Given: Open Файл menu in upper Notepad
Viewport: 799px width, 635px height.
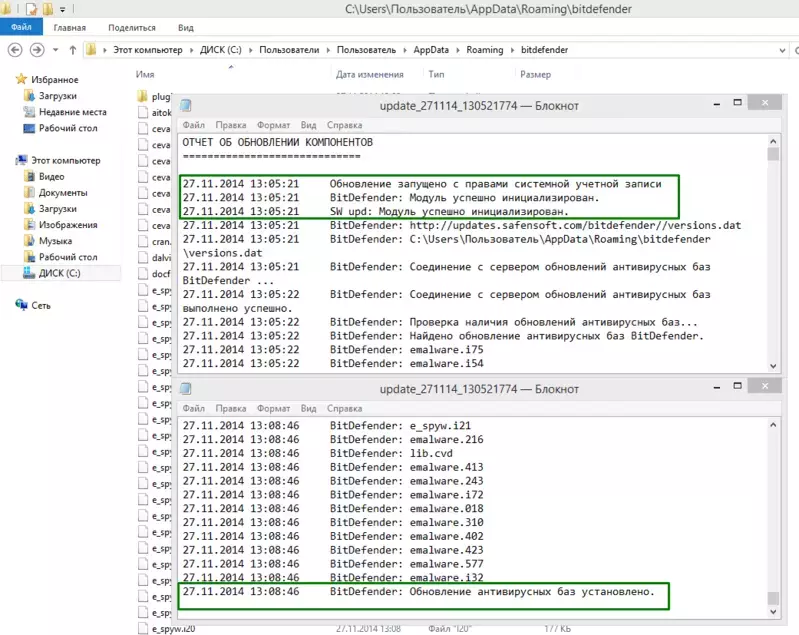Looking at the screenshot, I should tap(194, 125).
